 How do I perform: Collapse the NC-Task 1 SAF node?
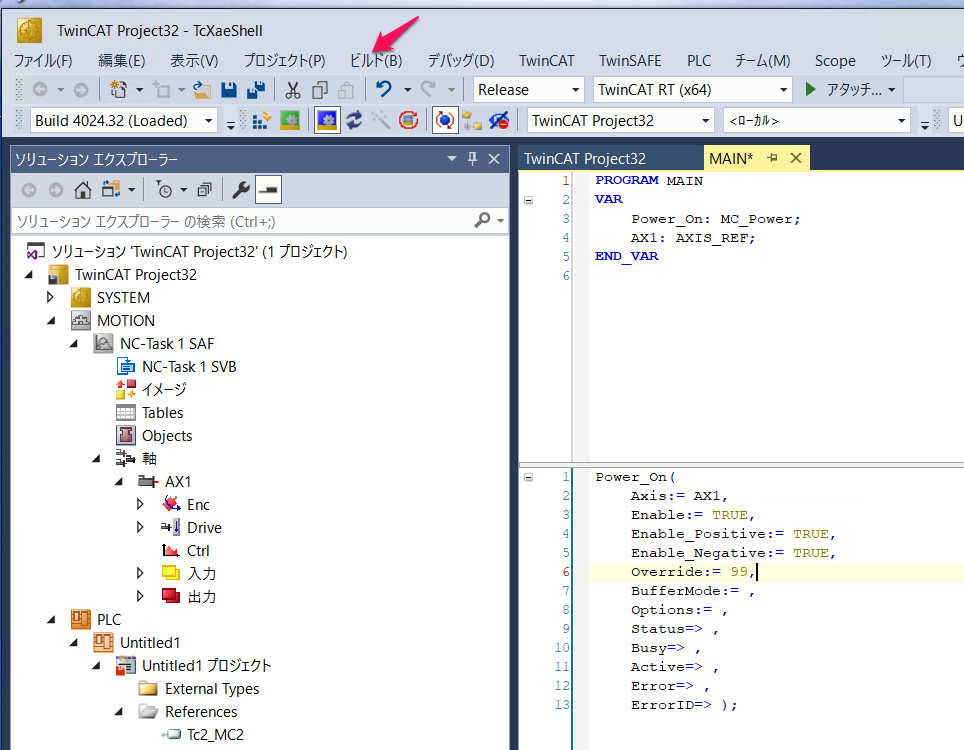coord(74,344)
